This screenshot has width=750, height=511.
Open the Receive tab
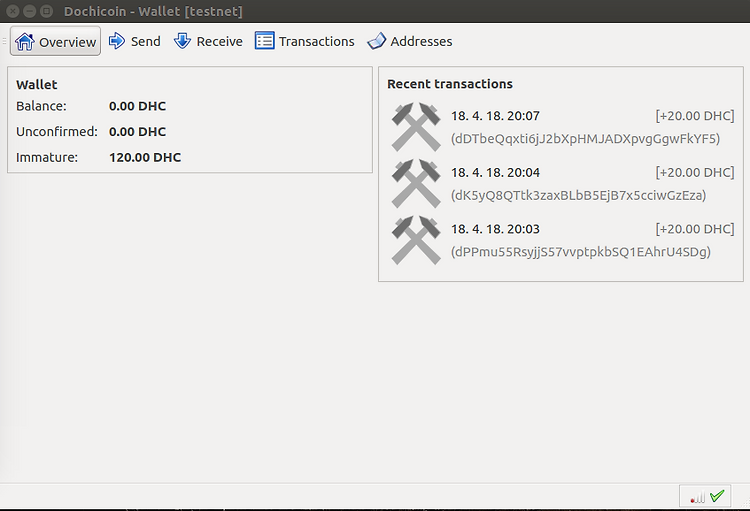pyautogui.click(x=208, y=41)
